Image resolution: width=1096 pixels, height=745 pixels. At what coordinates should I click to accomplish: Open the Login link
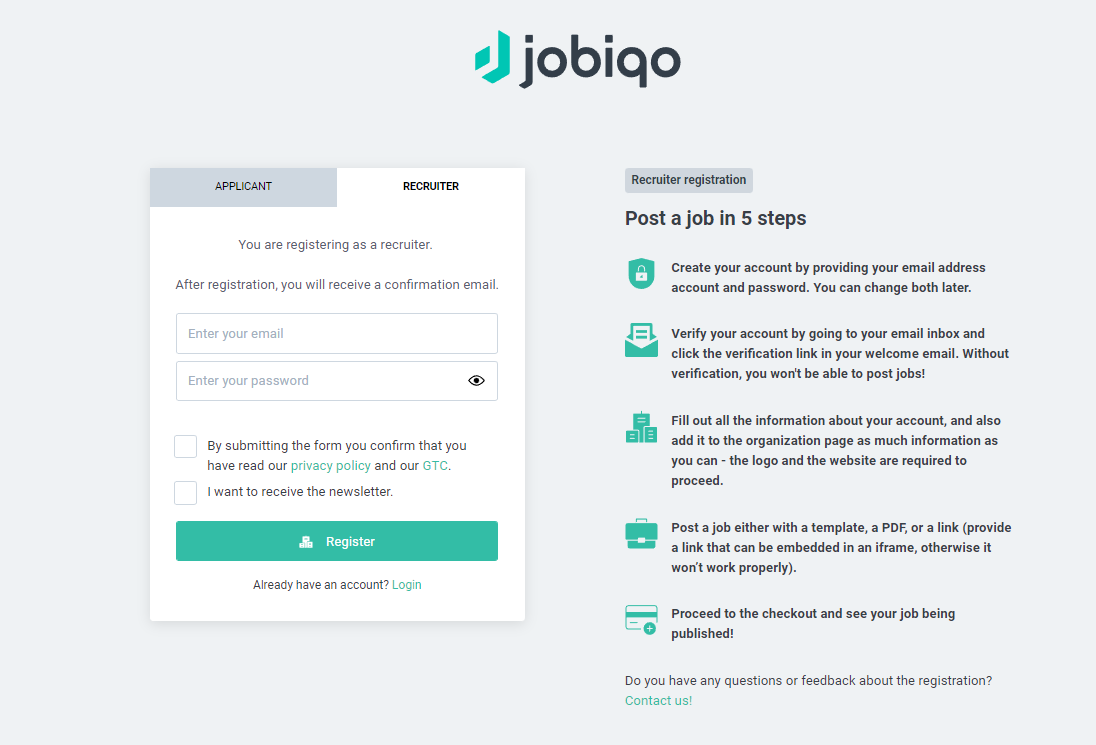[407, 585]
